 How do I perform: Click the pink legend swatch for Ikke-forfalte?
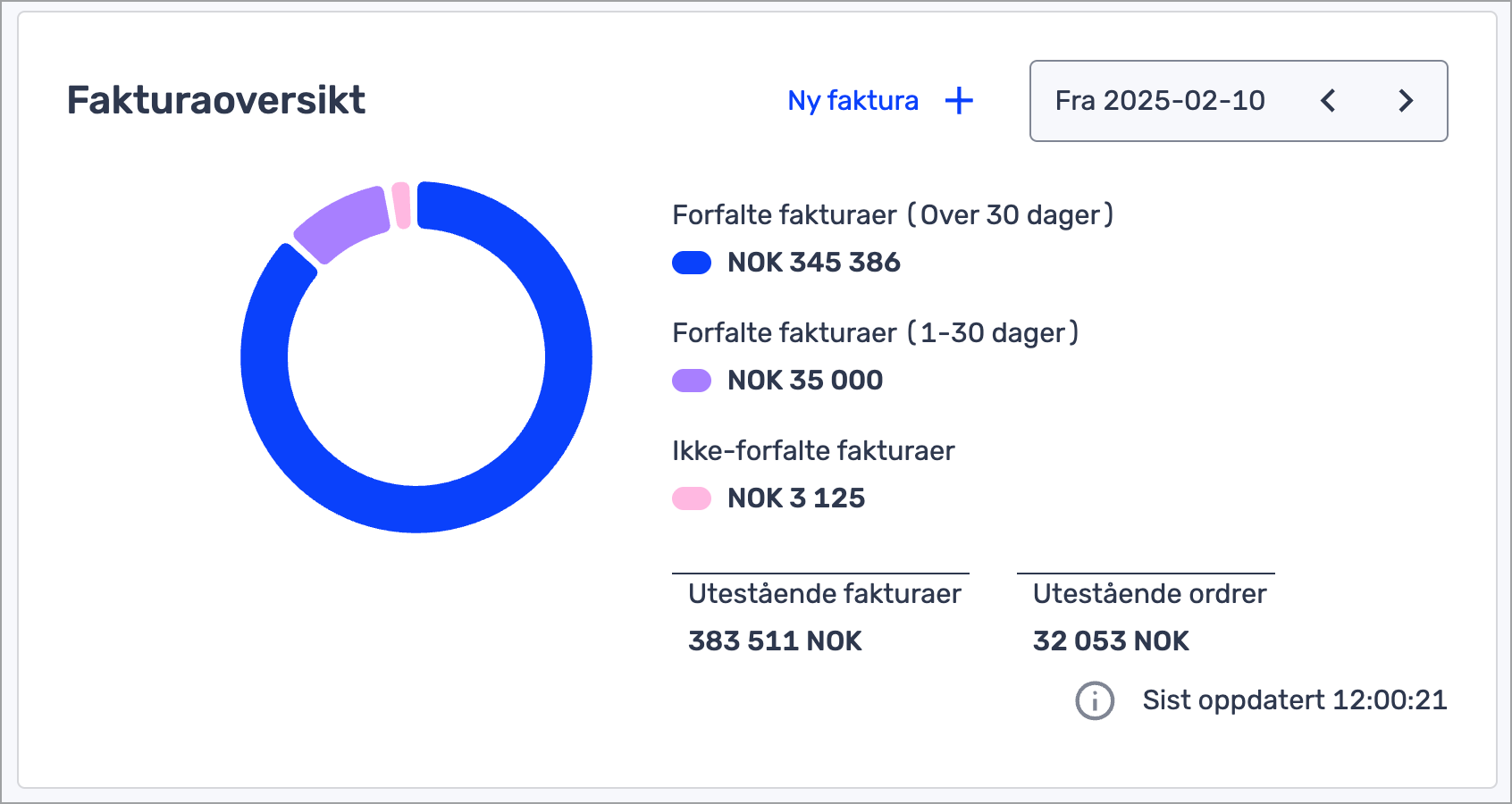[x=691, y=498]
